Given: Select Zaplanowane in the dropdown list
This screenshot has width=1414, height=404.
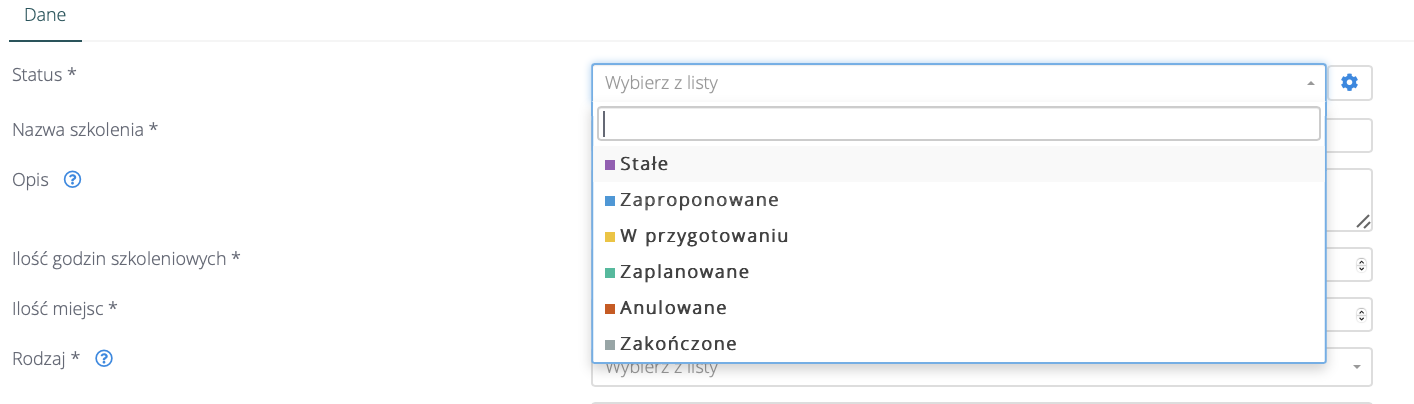Looking at the screenshot, I should [x=684, y=272].
